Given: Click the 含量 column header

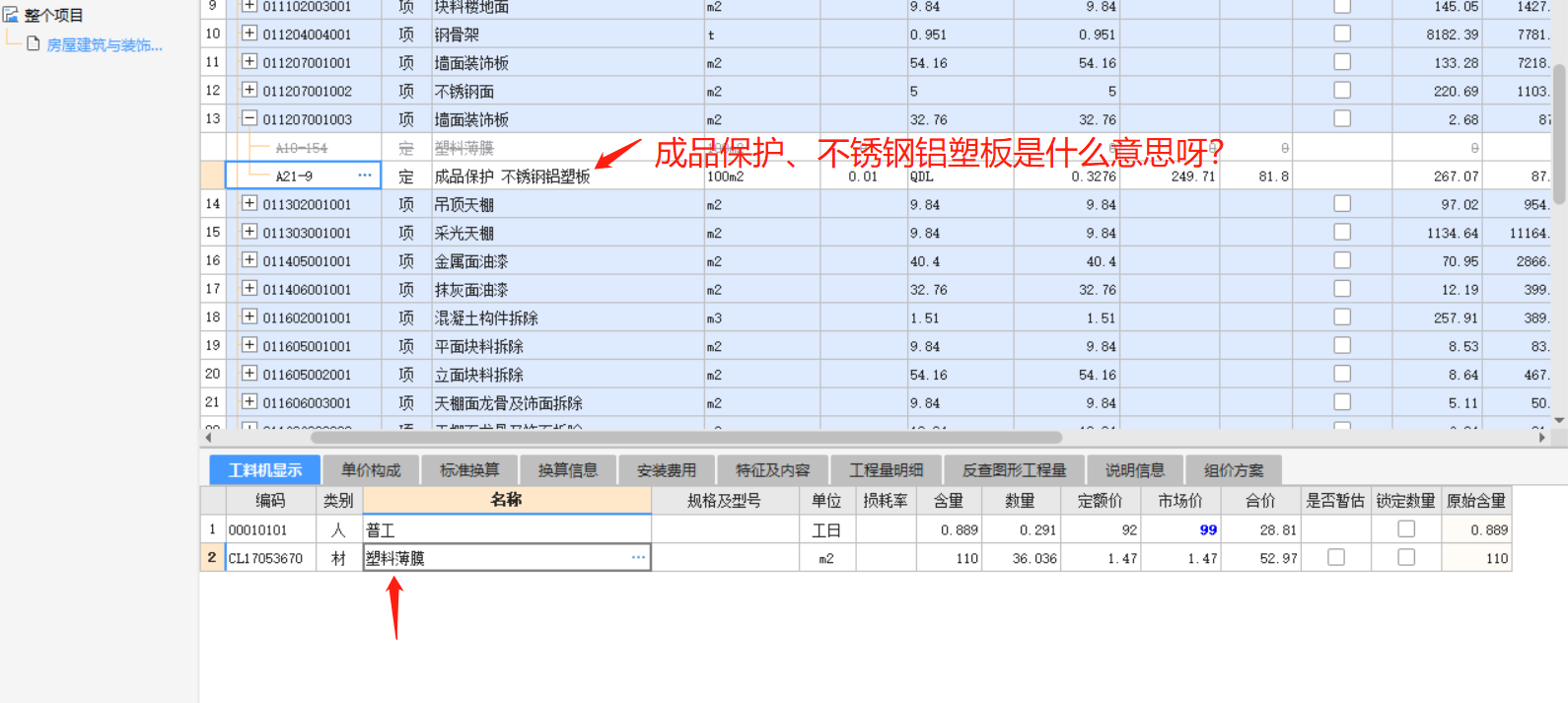Looking at the screenshot, I should 949,501.
